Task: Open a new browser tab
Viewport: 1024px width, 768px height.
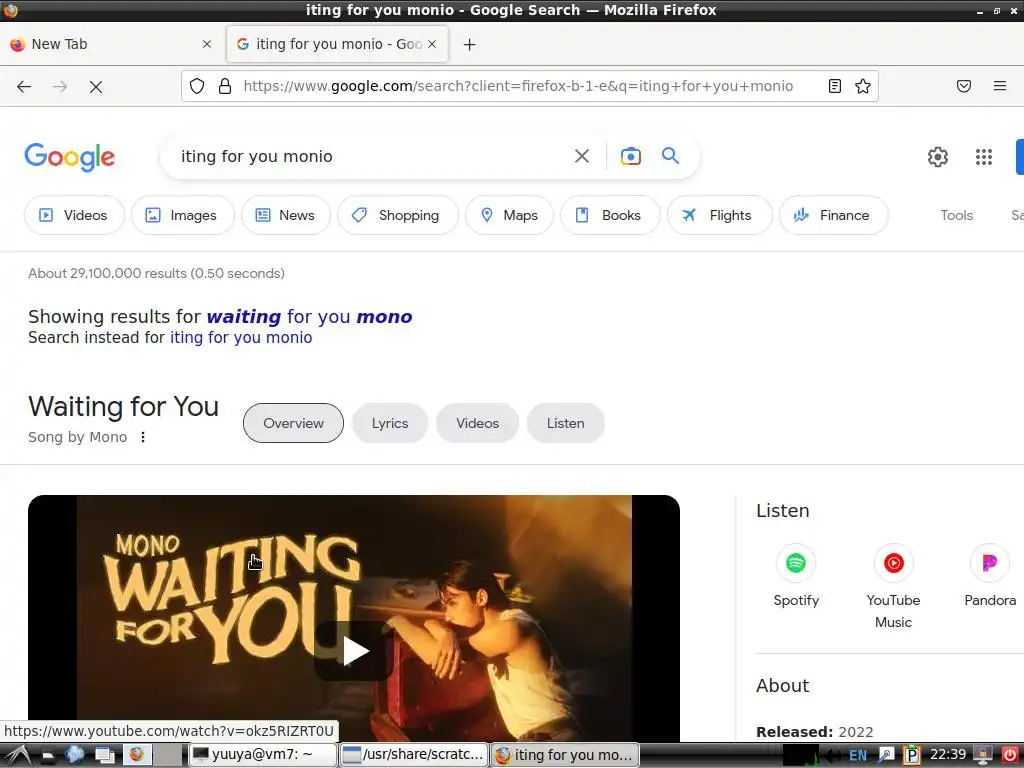Action: click(470, 44)
